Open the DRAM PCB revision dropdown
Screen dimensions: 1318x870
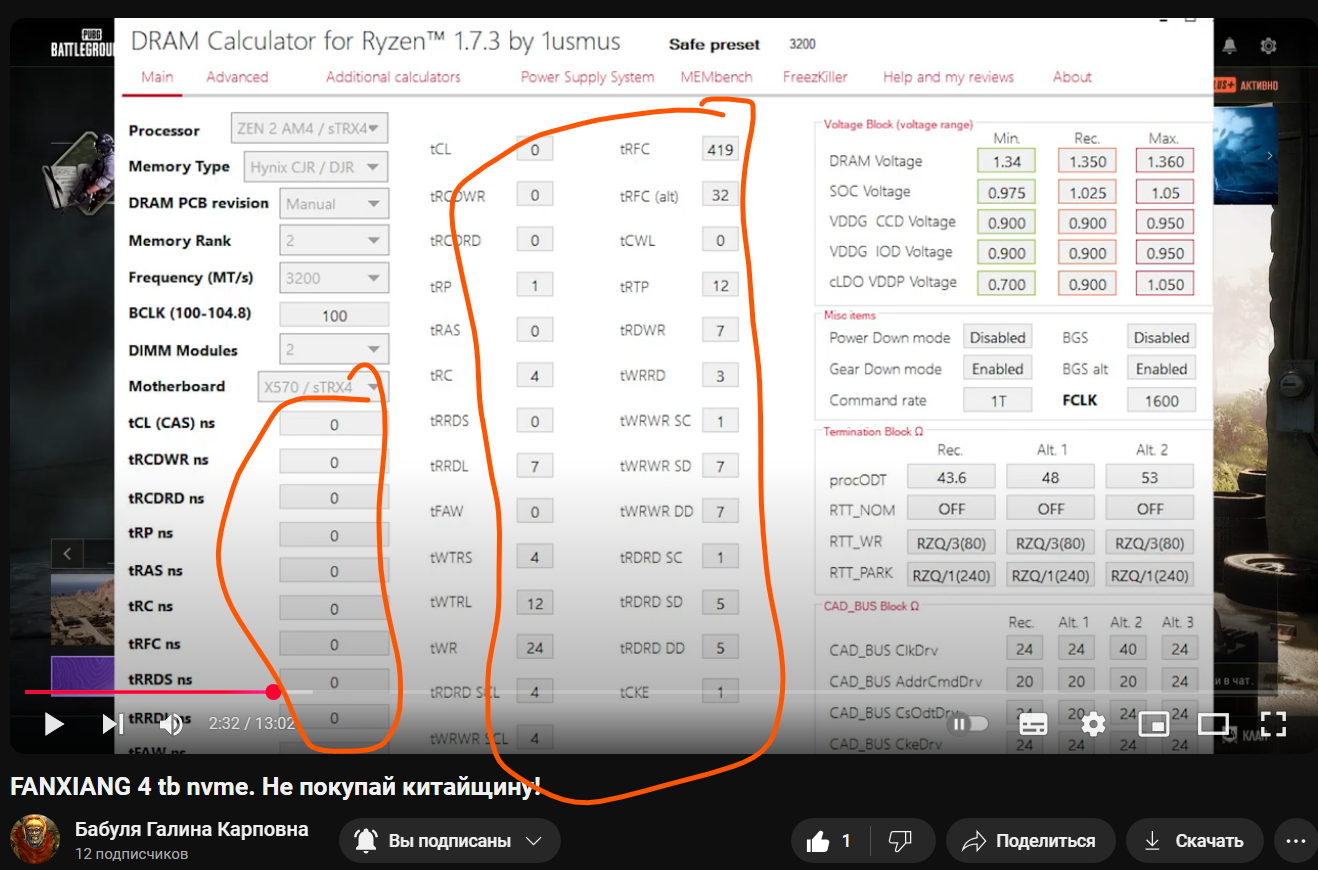(x=334, y=203)
